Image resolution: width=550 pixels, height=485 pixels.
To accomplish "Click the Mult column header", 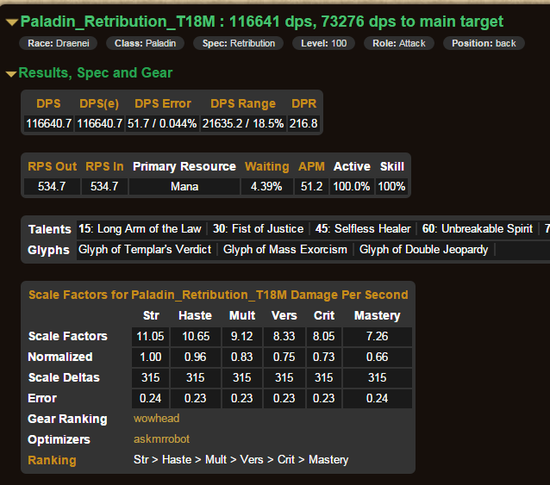I will pos(242,316).
